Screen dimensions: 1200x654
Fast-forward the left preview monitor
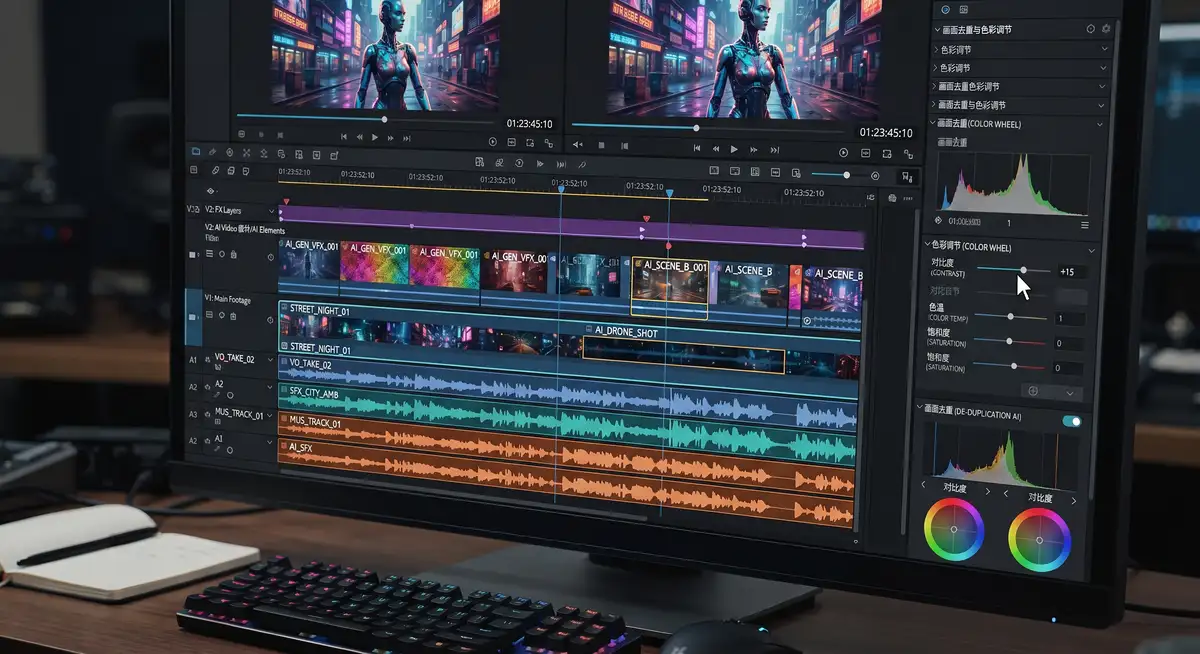click(x=392, y=137)
